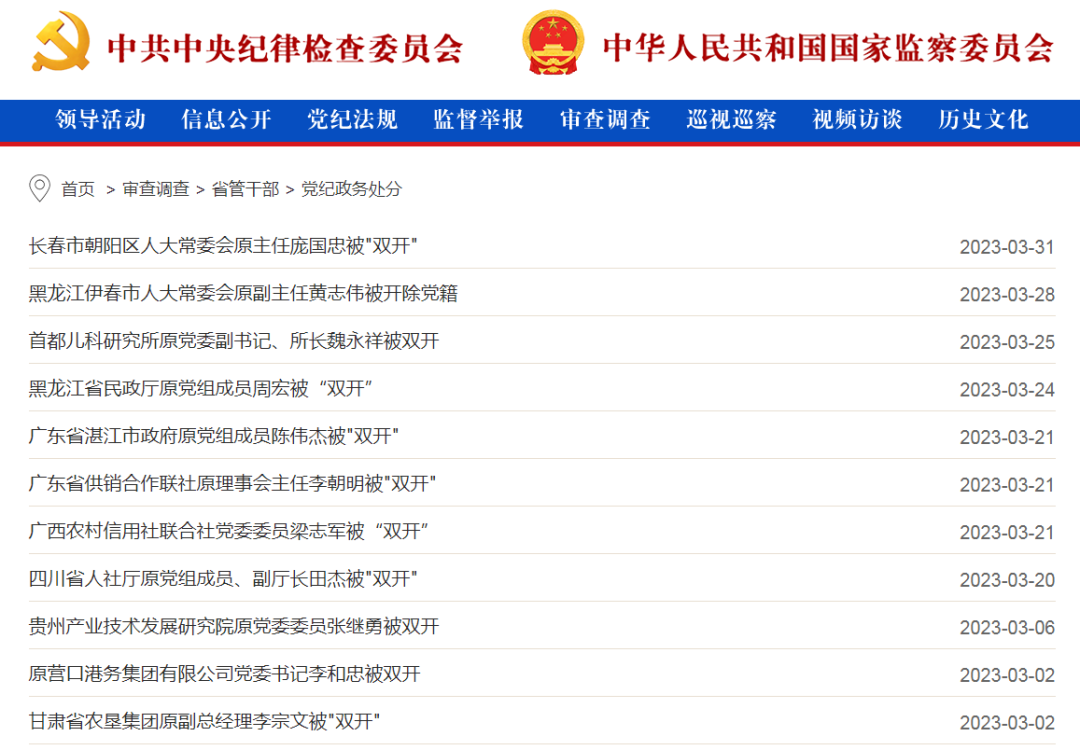Open the 领导活动 navigation menu

(100, 120)
